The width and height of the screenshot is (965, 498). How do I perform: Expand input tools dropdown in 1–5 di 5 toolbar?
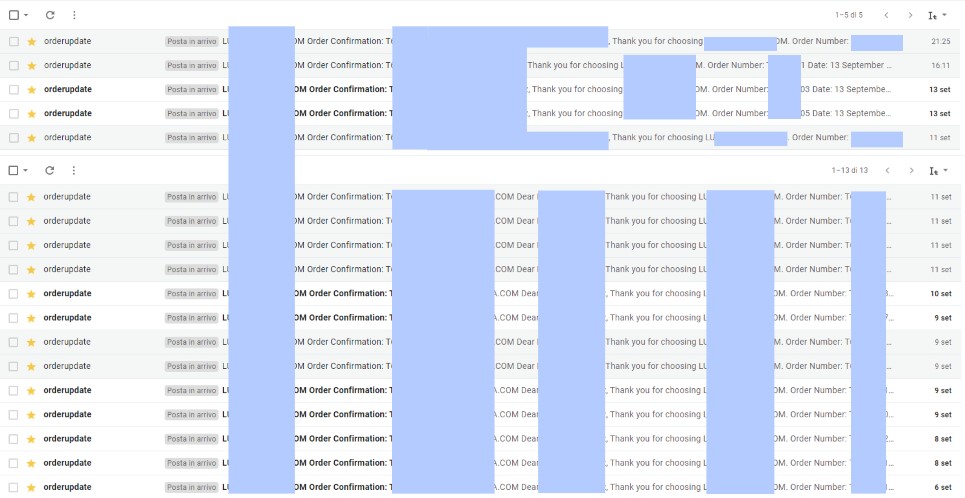[x=945, y=15]
